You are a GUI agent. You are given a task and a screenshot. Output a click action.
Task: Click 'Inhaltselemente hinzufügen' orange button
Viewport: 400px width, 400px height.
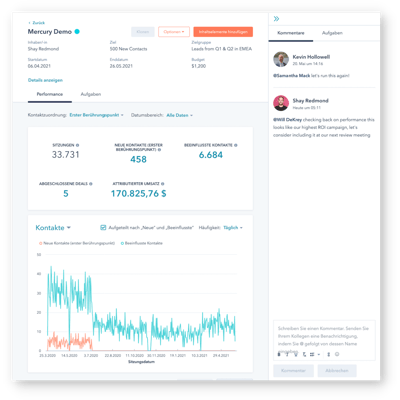point(223,32)
